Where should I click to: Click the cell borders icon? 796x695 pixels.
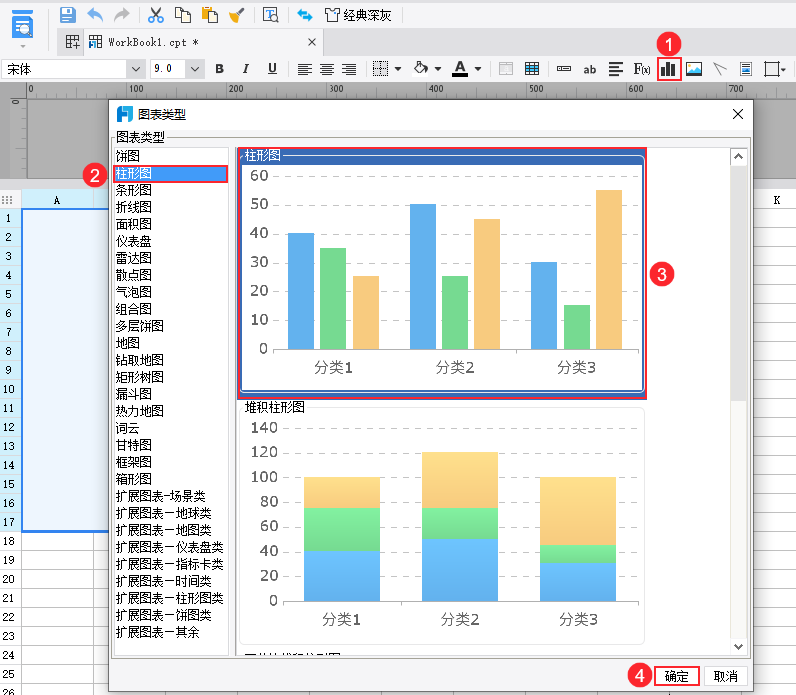[x=380, y=69]
